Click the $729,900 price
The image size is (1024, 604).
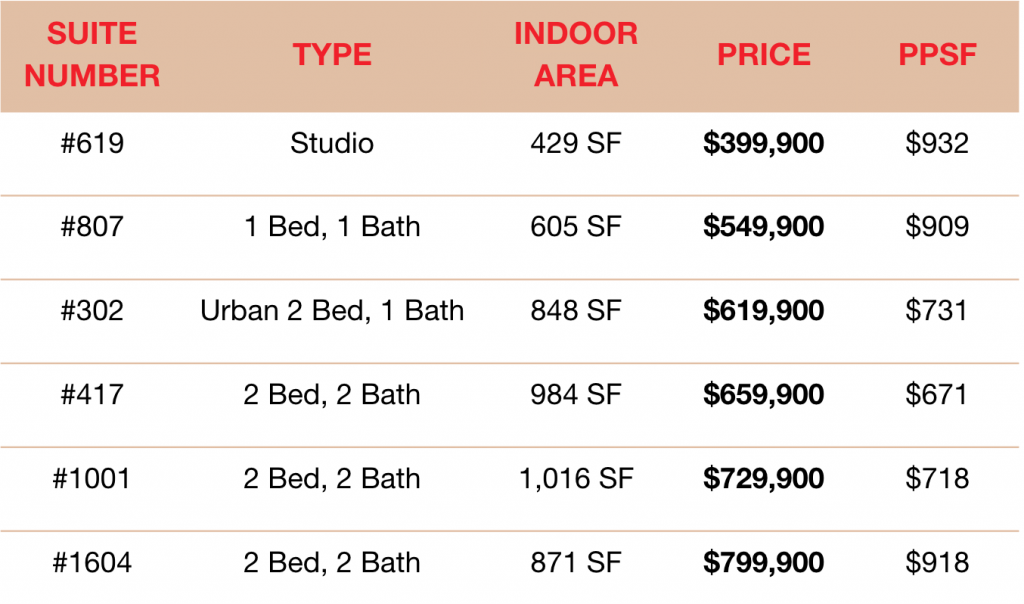tap(764, 479)
